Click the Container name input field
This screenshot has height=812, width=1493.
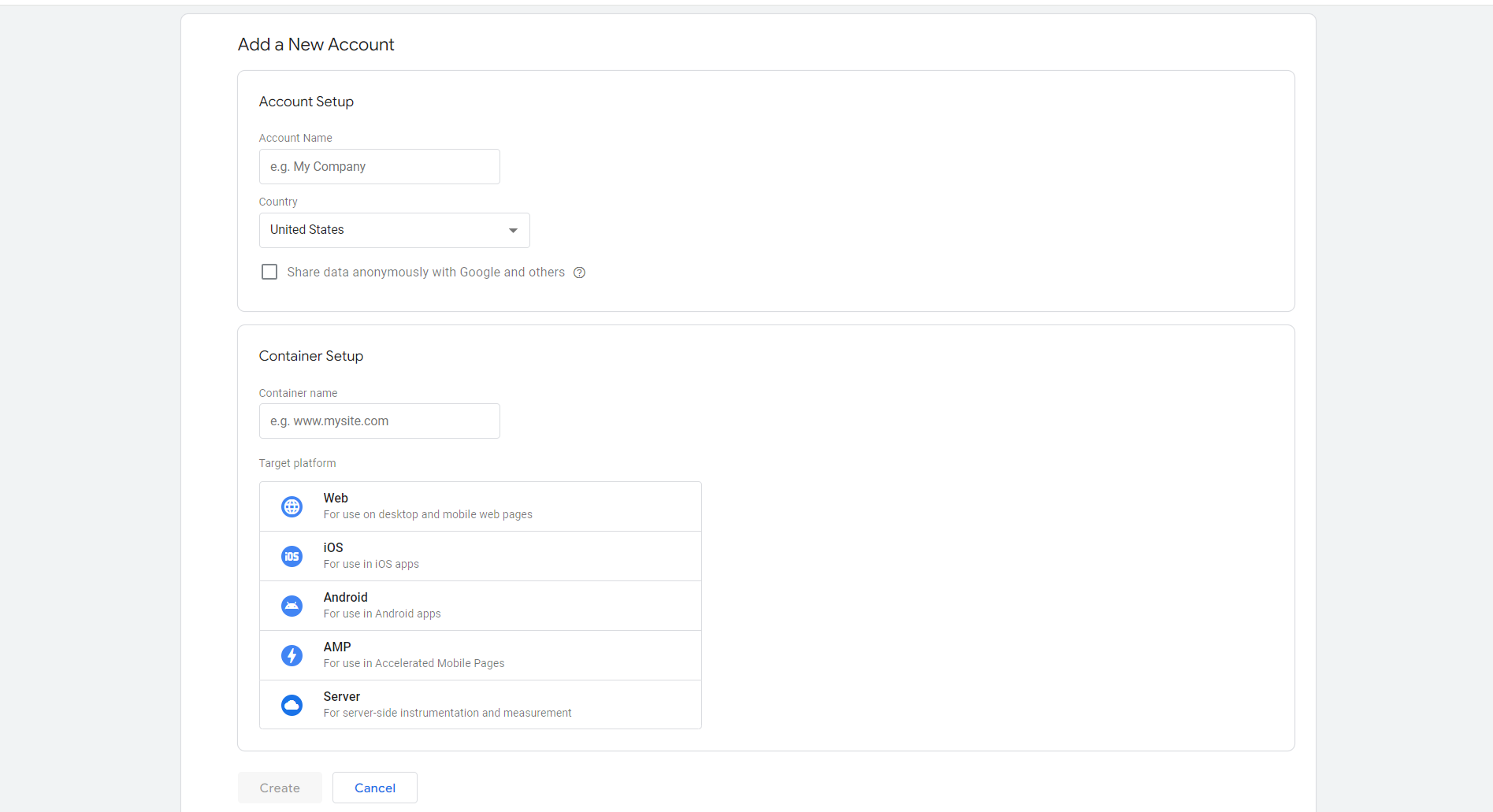[379, 421]
